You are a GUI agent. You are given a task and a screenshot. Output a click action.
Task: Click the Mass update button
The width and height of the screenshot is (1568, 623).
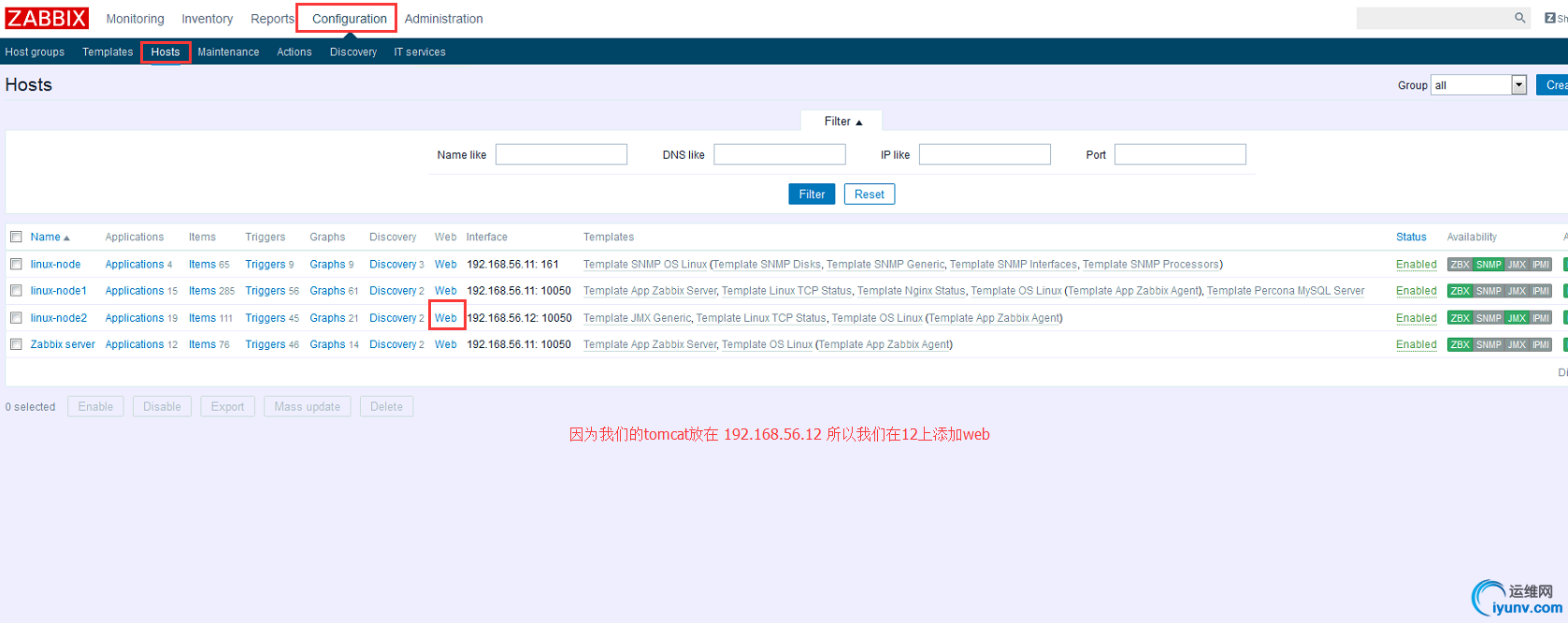tap(307, 407)
